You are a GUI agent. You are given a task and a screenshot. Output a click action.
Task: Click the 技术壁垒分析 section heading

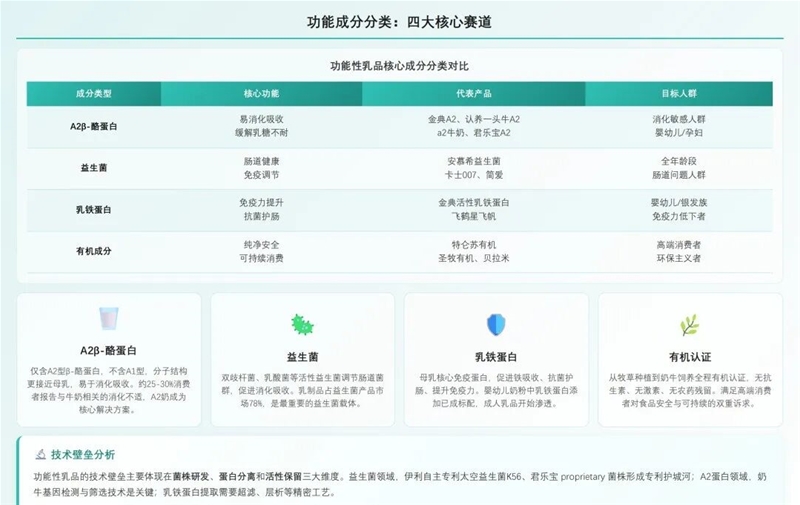(x=83, y=454)
